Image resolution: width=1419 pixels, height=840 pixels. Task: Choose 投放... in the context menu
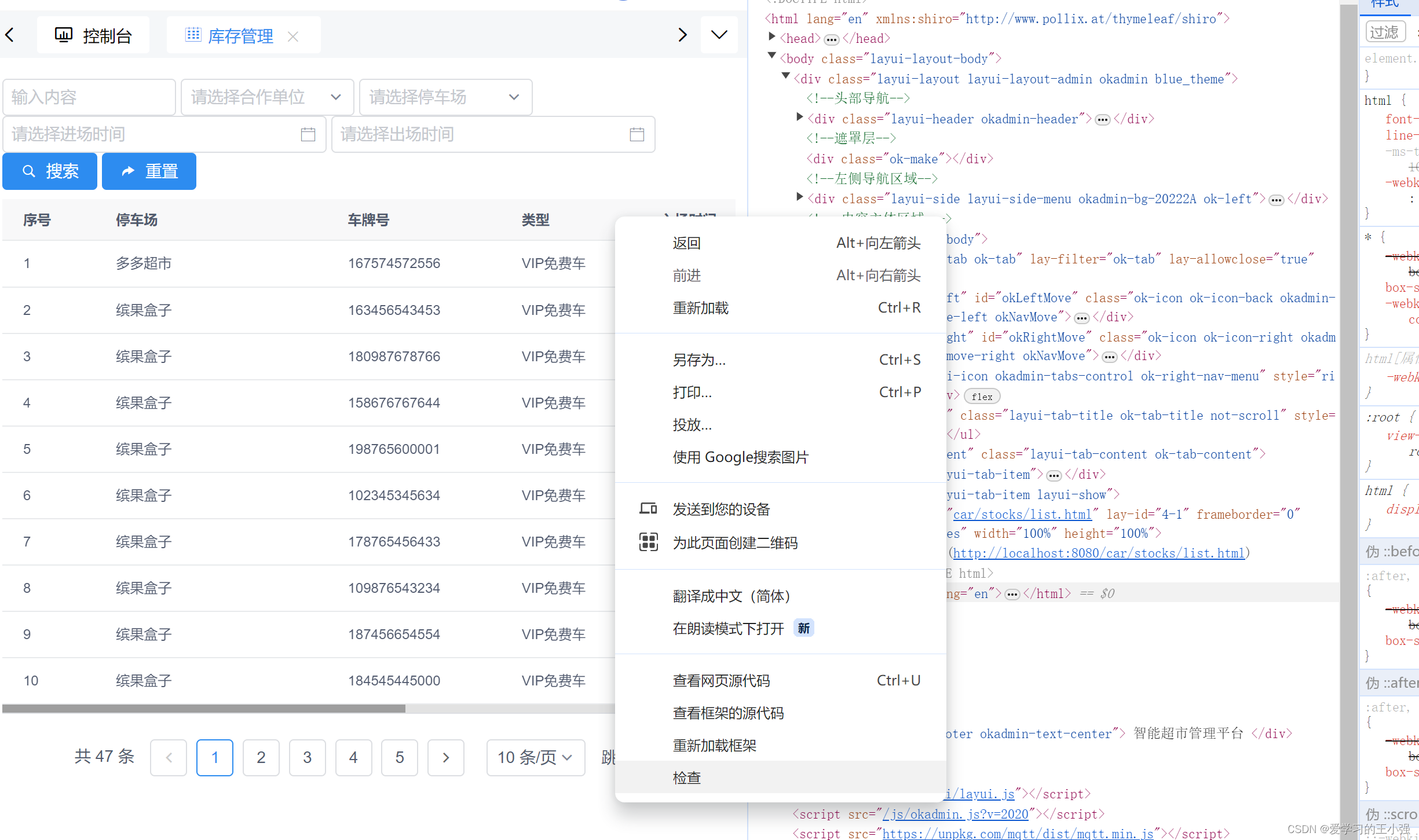[x=781, y=425]
